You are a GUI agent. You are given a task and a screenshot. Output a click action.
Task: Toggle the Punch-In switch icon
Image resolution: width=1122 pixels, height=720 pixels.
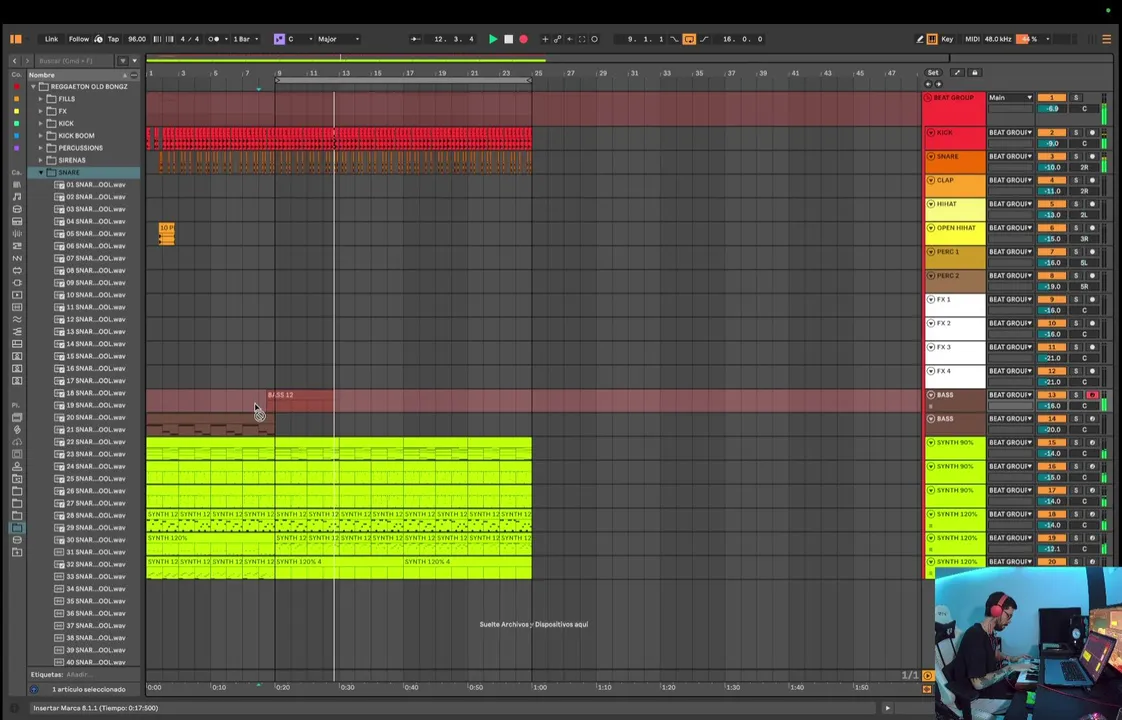(x=674, y=39)
